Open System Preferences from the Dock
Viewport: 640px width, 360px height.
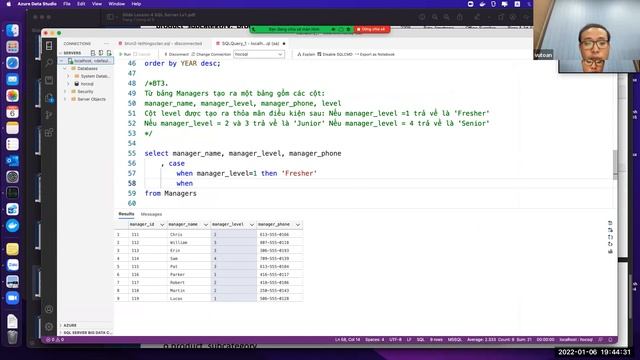click(12, 177)
